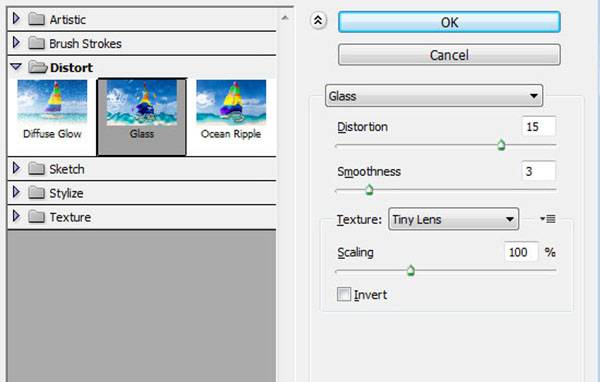Expand the Stylize folder arrow

(16, 192)
